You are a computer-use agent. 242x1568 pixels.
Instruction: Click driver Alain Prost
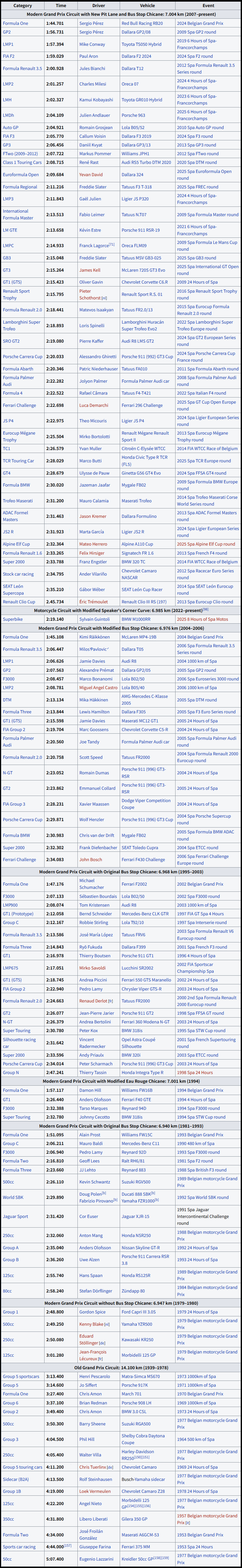pos(89,1135)
